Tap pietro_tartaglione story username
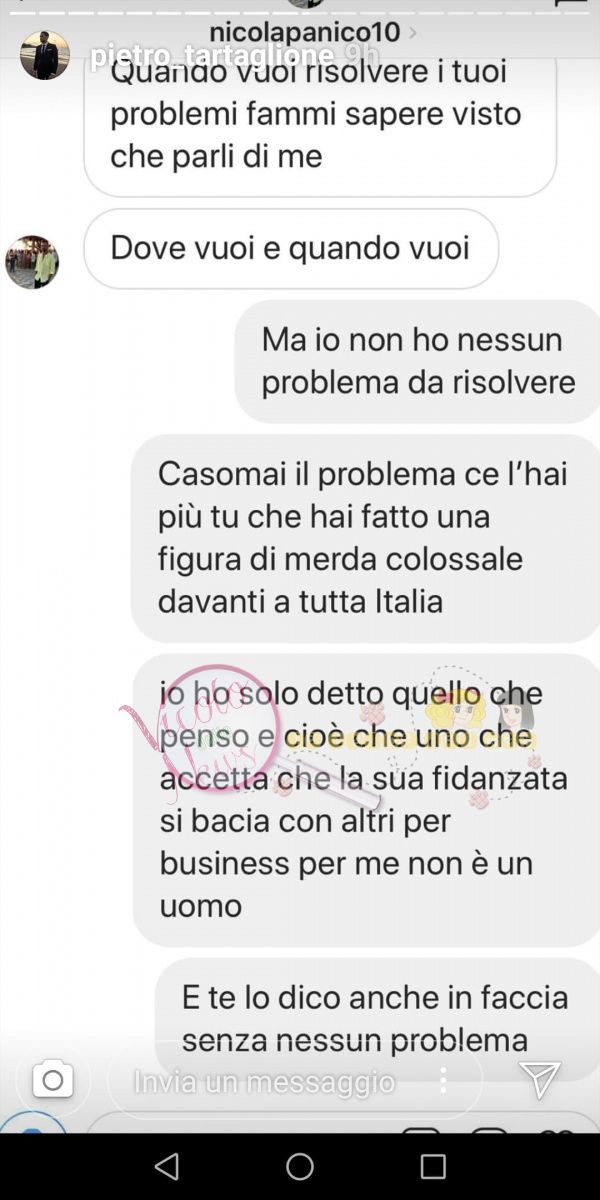This screenshot has width=600, height=1200. [213, 56]
